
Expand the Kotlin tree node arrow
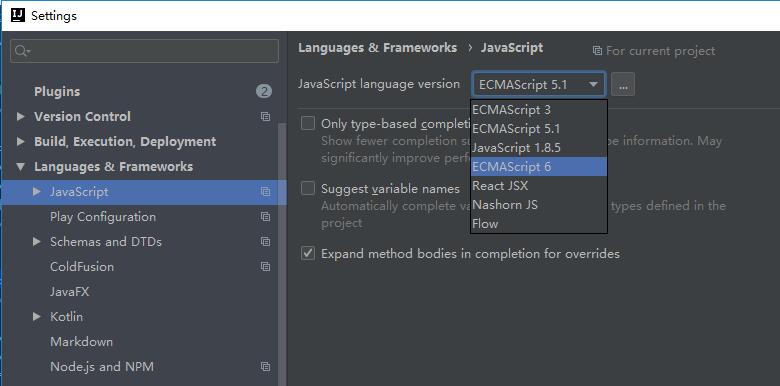pos(36,316)
